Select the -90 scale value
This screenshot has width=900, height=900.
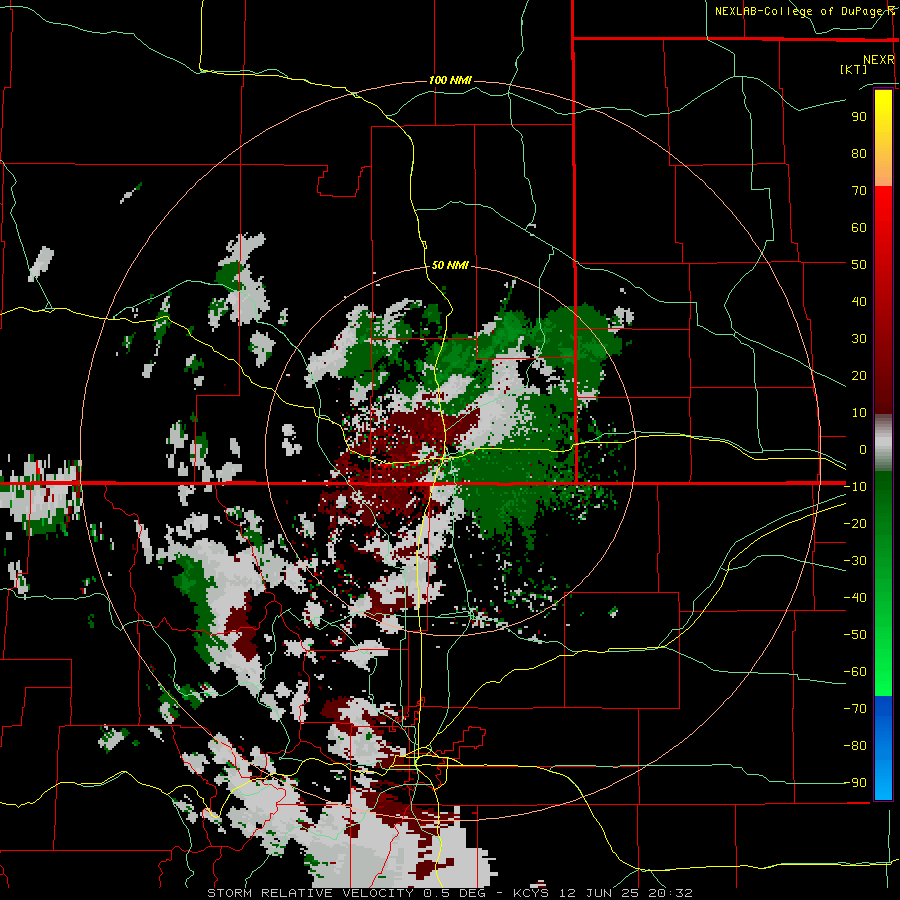(x=855, y=783)
